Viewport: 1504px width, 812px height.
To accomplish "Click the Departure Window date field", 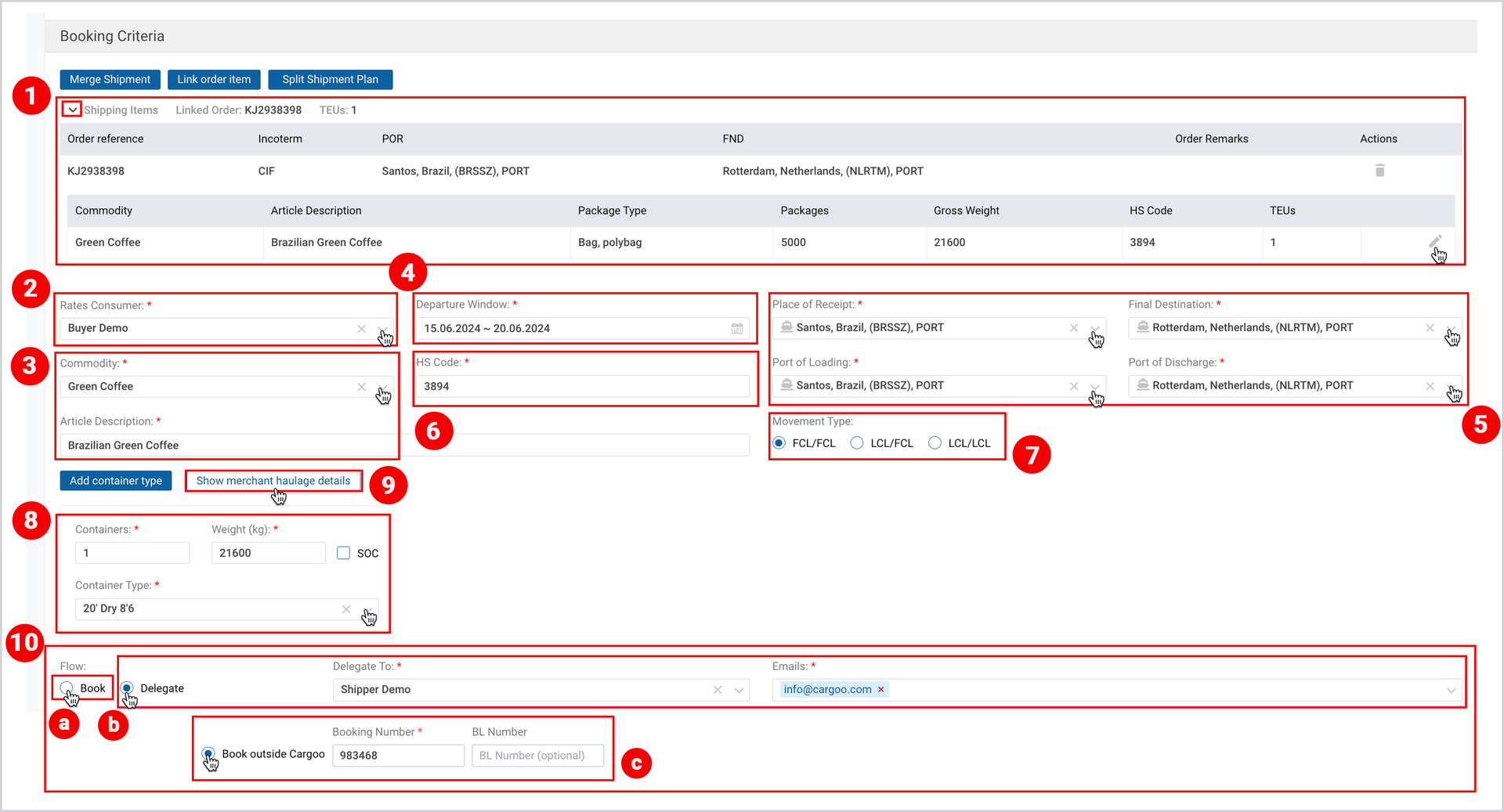I will click(x=584, y=329).
